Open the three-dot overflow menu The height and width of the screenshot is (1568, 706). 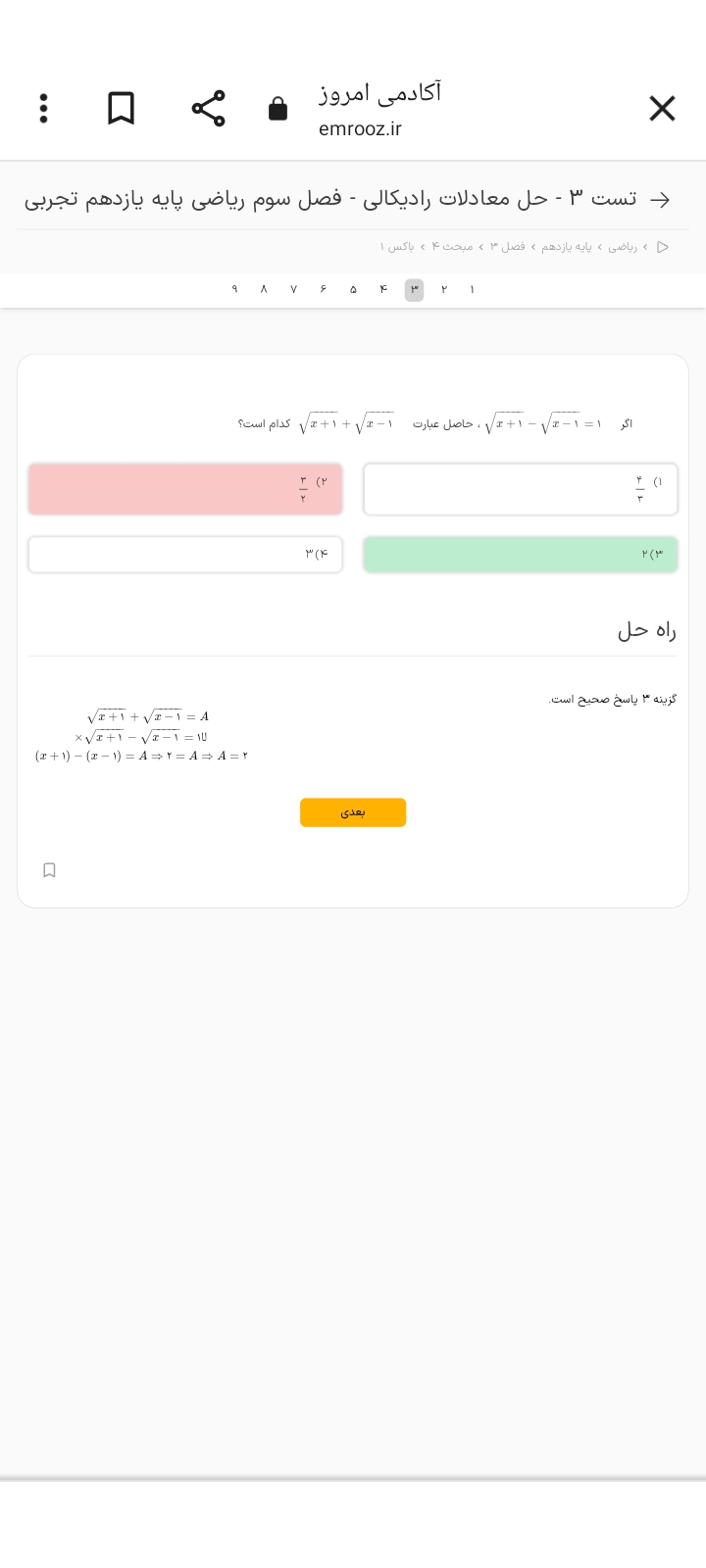[43, 109]
